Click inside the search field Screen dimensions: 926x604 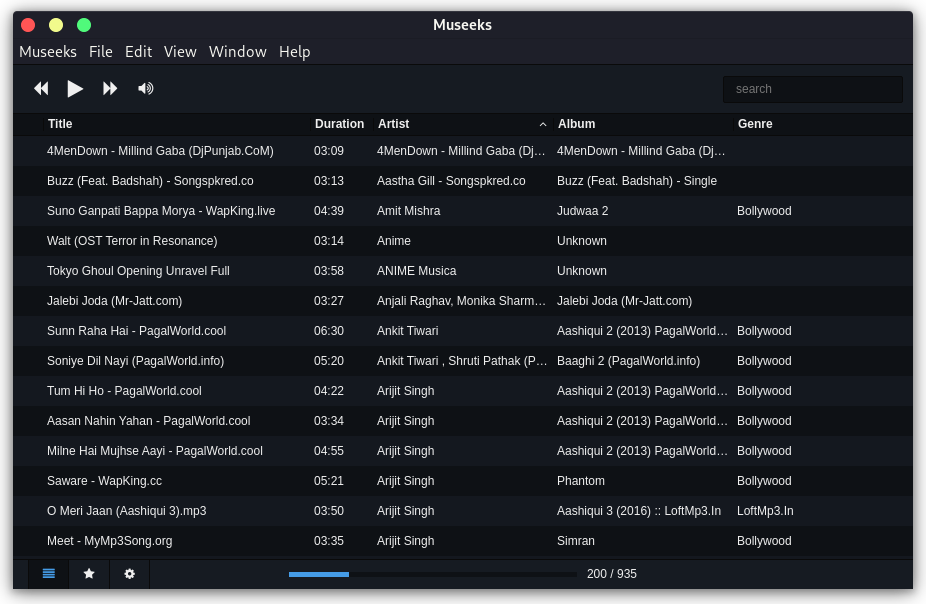point(812,89)
